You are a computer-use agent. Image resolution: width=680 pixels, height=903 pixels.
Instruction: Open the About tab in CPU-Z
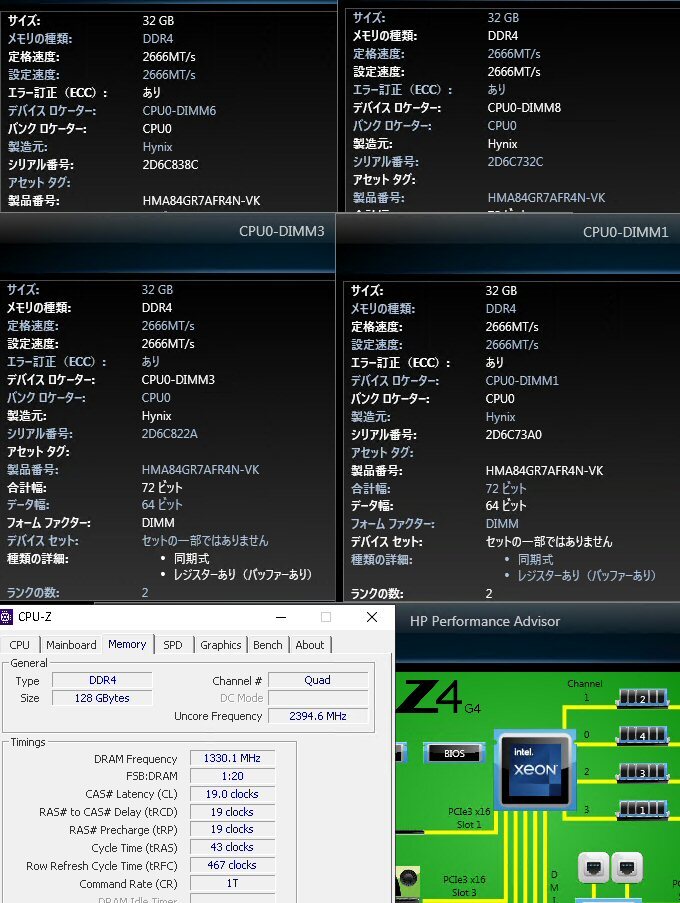pos(310,645)
